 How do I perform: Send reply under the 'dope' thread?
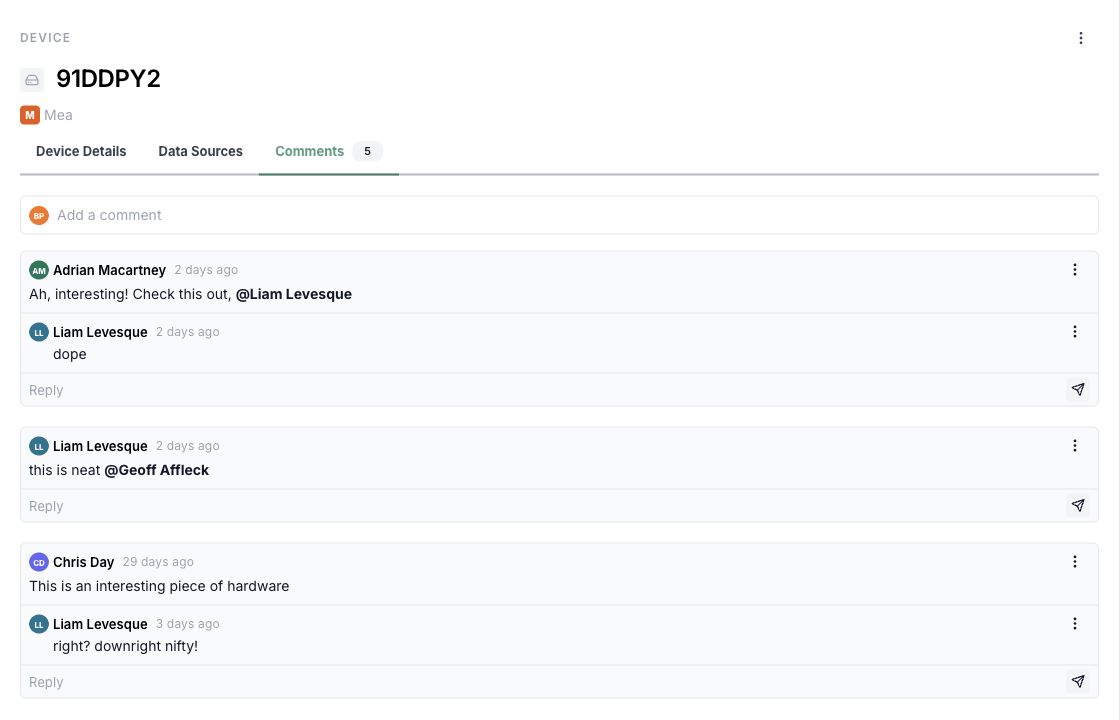pos(1078,389)
